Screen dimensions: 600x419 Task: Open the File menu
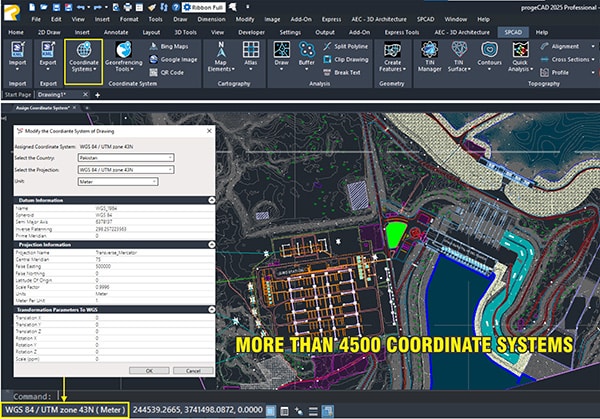[36, 19]
